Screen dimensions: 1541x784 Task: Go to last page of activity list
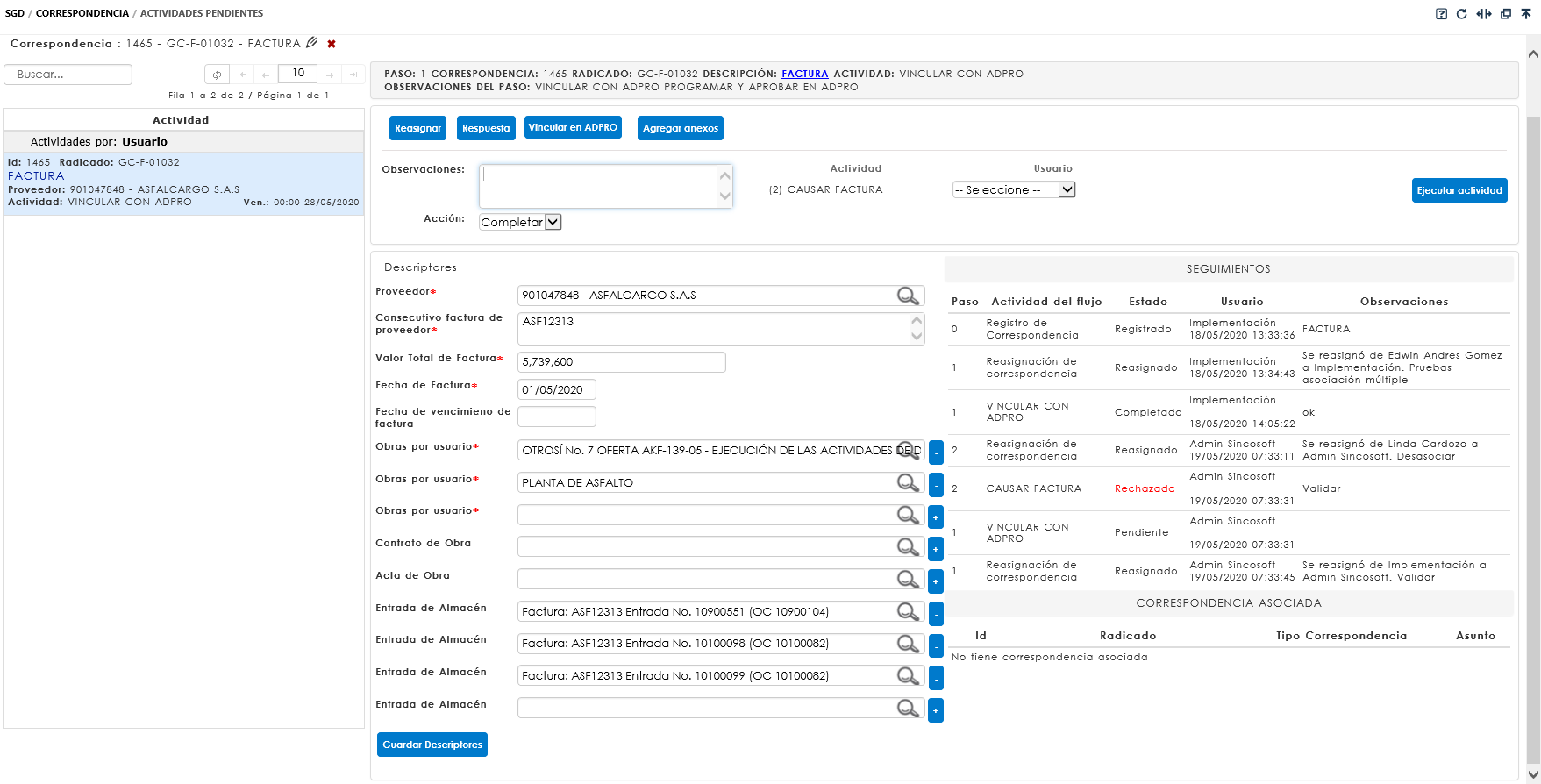(353, 75)
